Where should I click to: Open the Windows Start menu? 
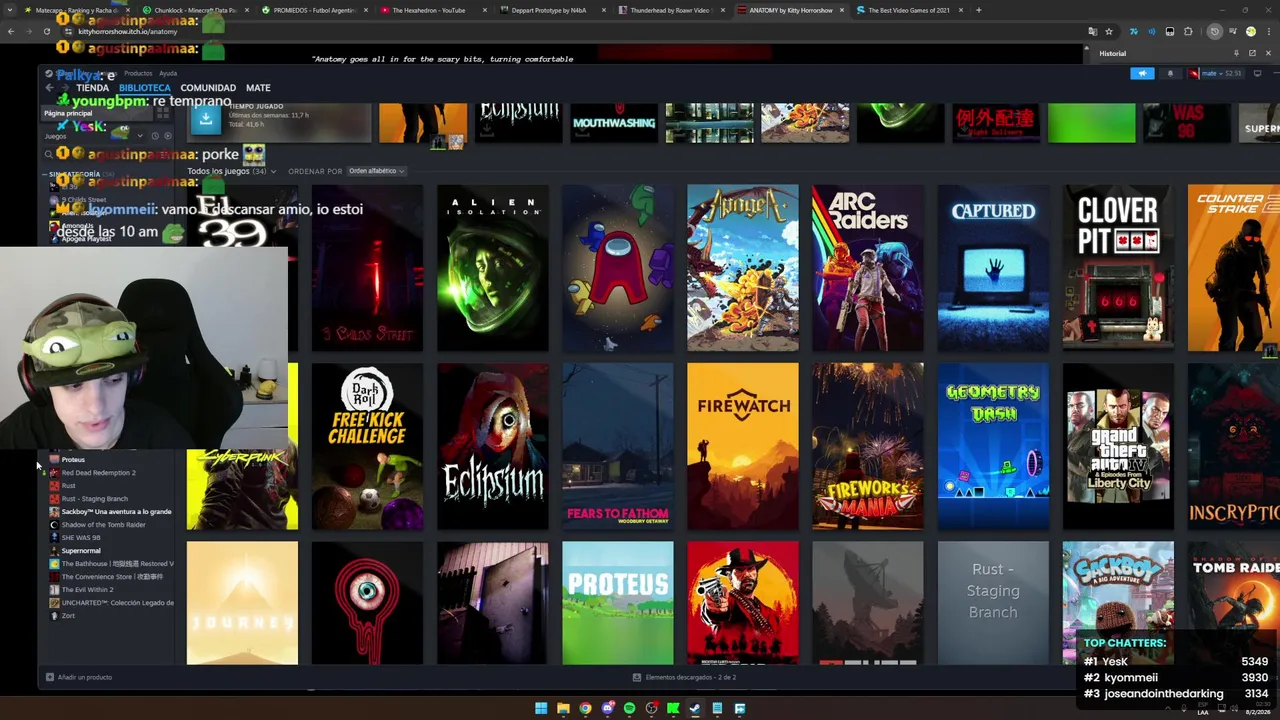[541, 708]
